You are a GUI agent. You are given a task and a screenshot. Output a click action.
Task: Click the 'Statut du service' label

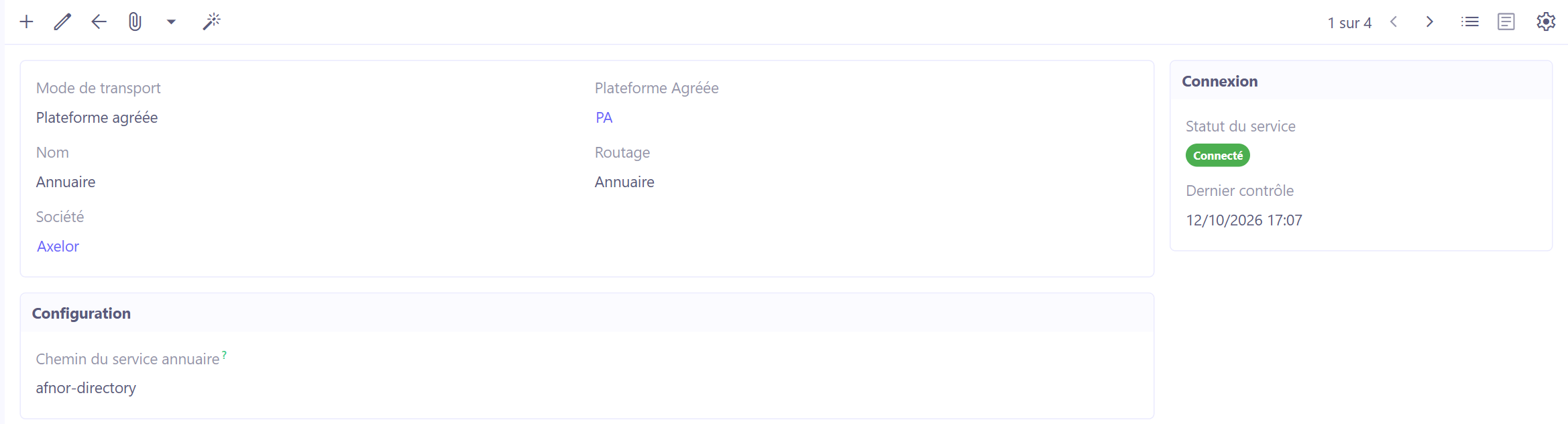click(x=1241, y=126)
